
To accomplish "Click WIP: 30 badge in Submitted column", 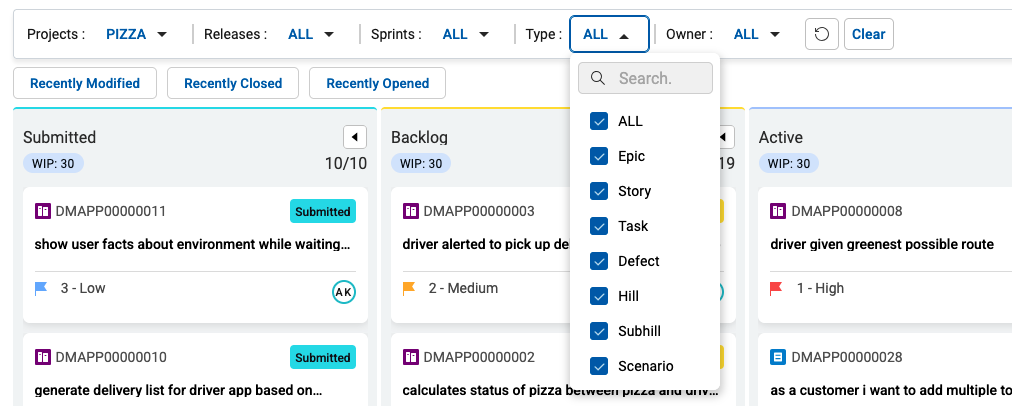I will click(x=54, y=163).
